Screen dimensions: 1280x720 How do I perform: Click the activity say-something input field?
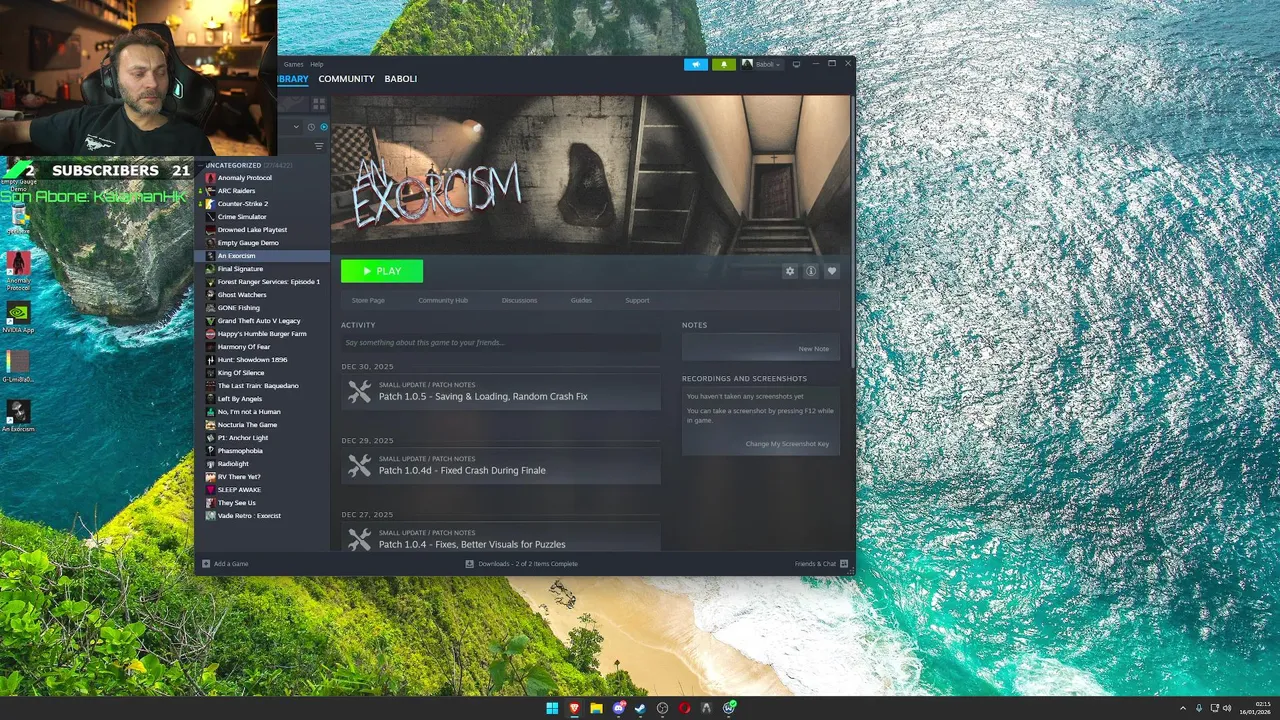501,343
